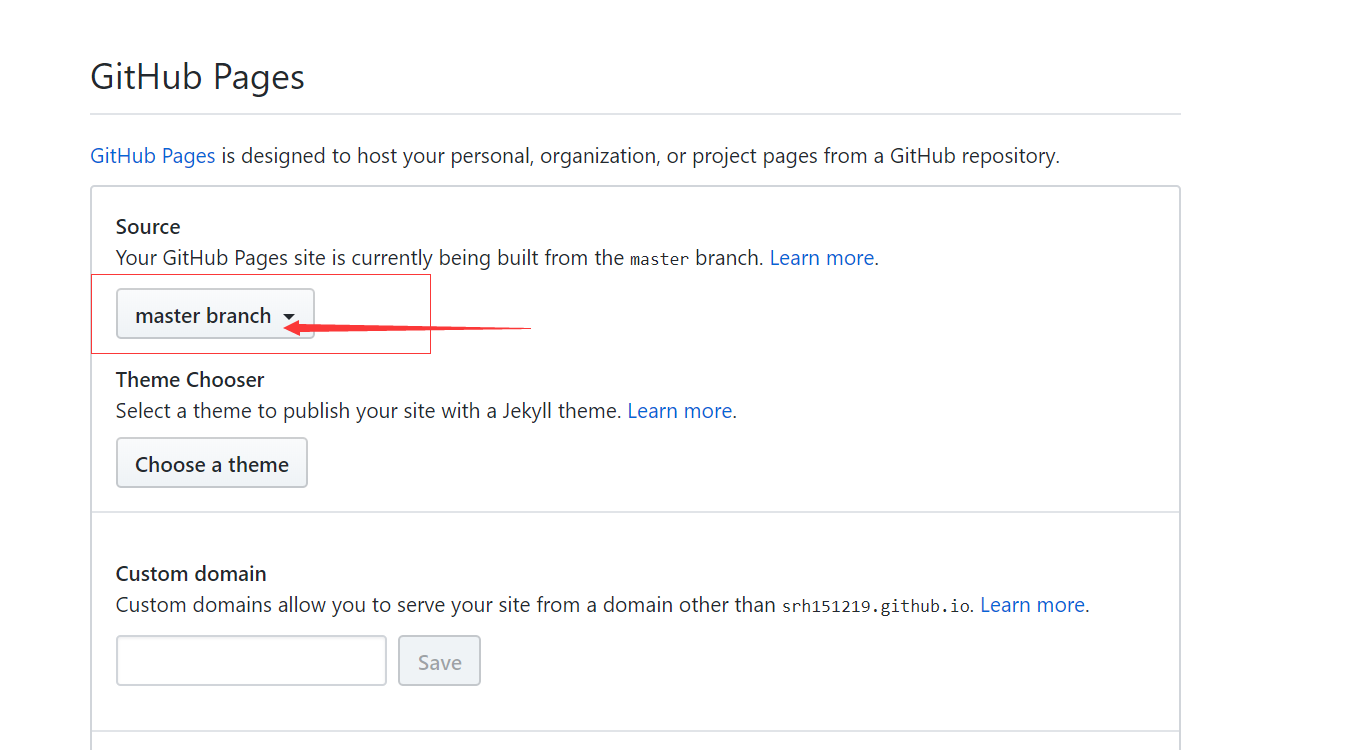Follow Learn more link under Theme Chooser

click(x=680, y=411)
